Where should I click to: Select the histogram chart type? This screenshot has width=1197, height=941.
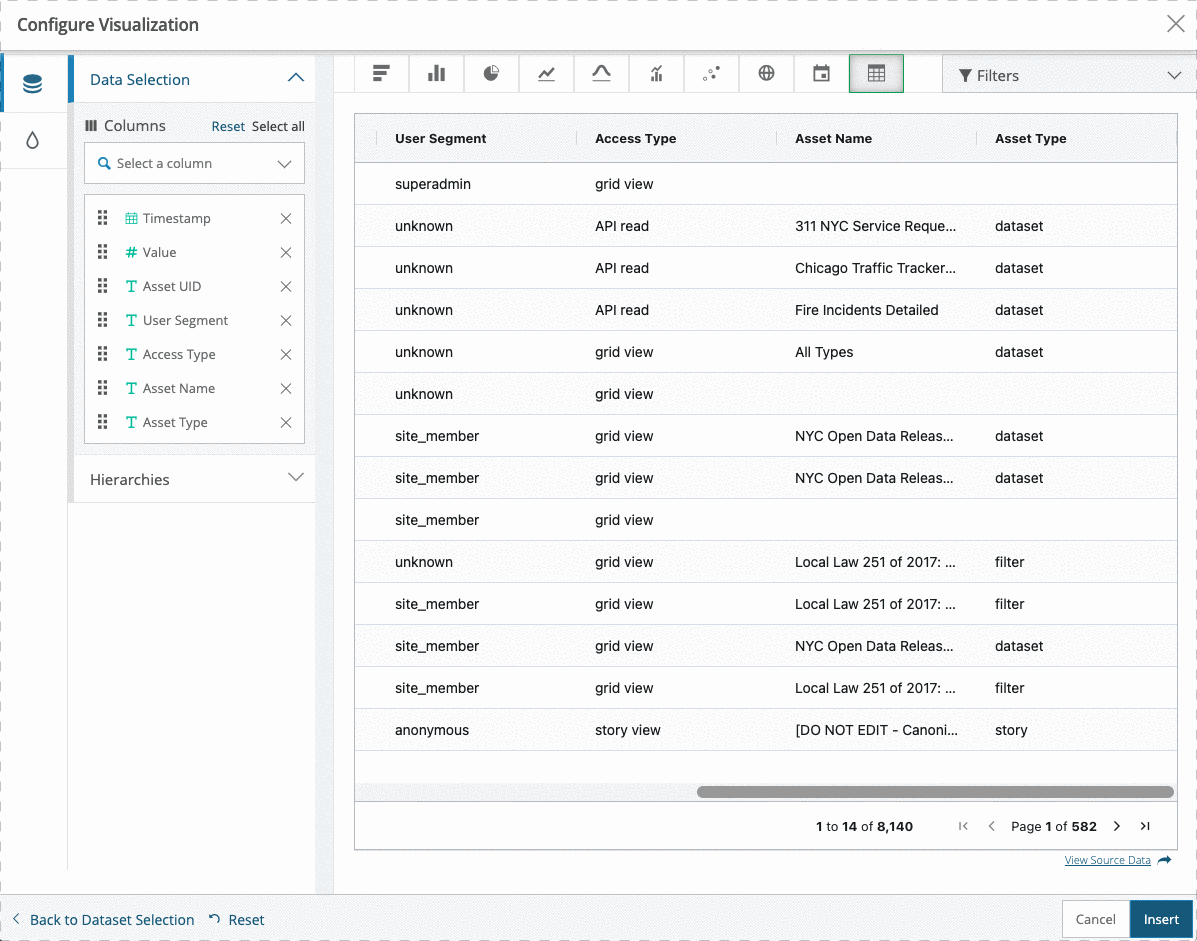coord(601,73)
